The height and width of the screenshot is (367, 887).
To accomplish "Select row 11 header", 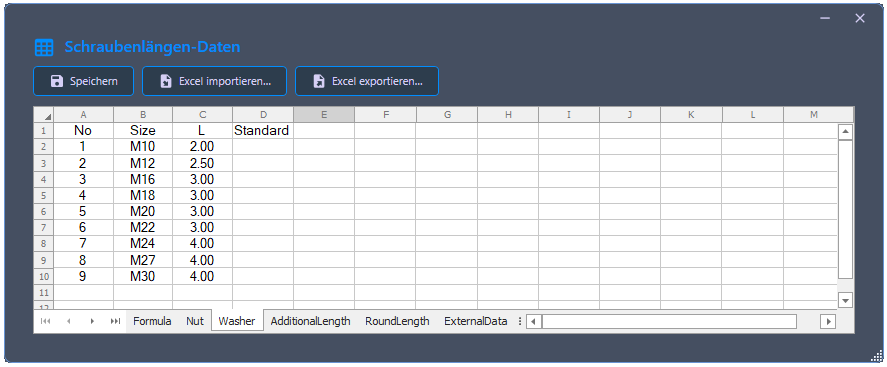I will [44, 292].
